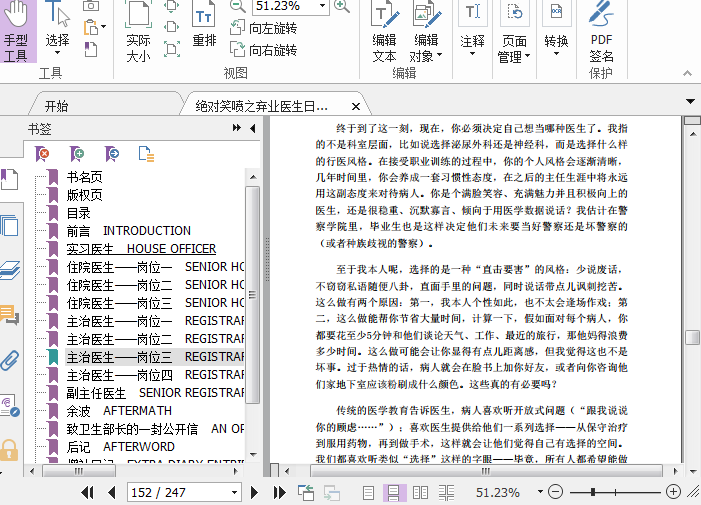
Task: Jump to the last page
Action: tap(279, 492)
